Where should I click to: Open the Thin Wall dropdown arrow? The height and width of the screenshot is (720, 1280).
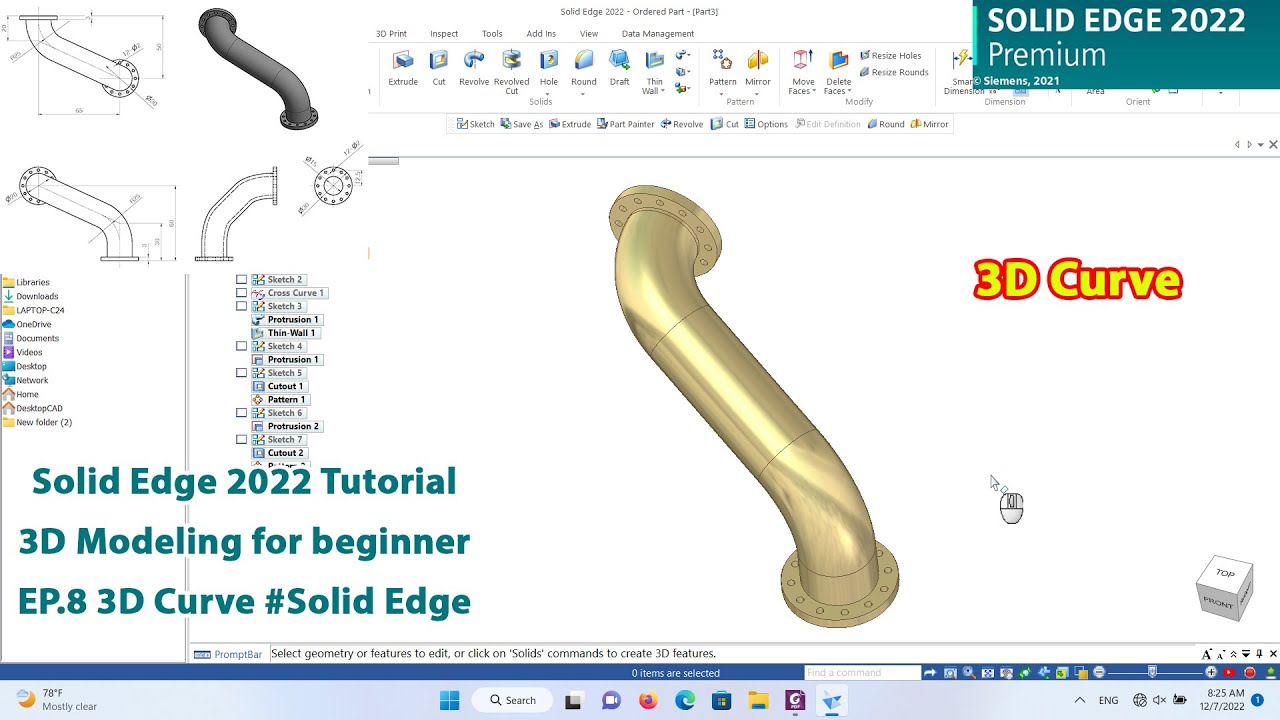click(663, 92)
